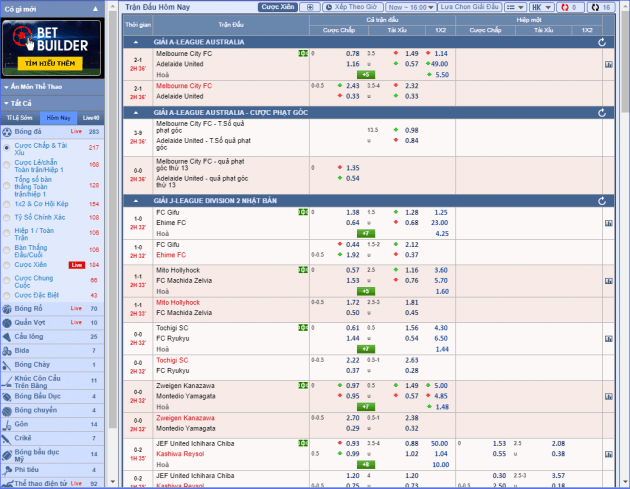
Task: Click Lựa Chọn Giải Đấu button
Action: [x=470, y=7]
